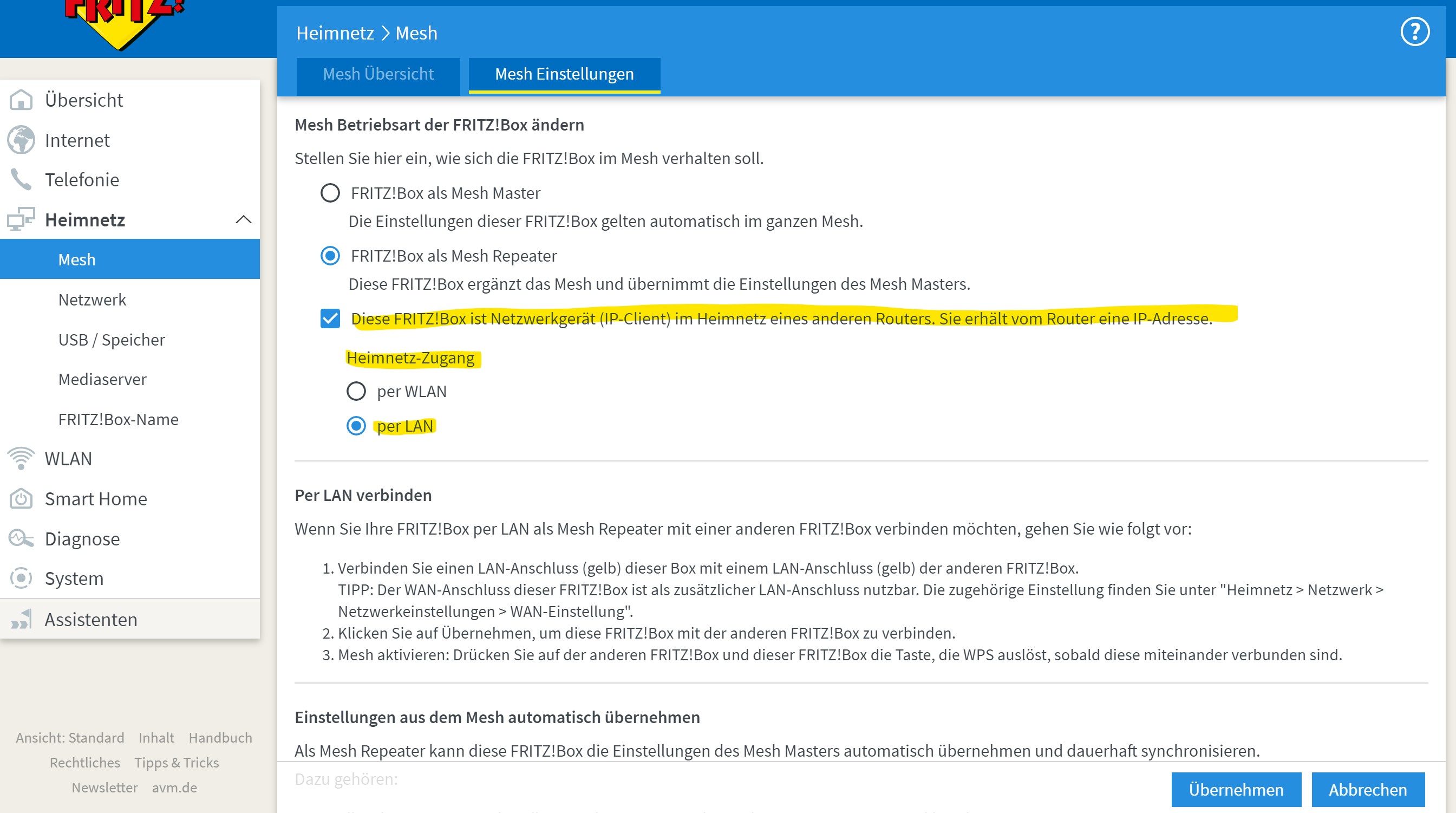Click the Diagnose icon in sidebar

pyautogui.click(x=21, y=538)
